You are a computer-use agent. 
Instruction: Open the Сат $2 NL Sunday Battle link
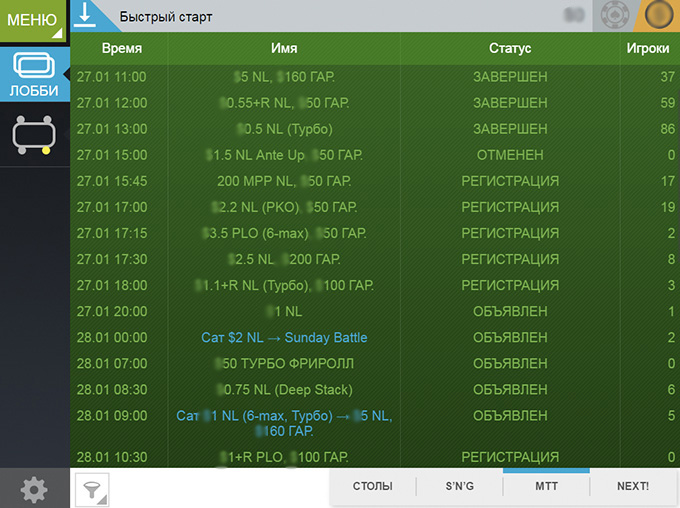[284, 338]
